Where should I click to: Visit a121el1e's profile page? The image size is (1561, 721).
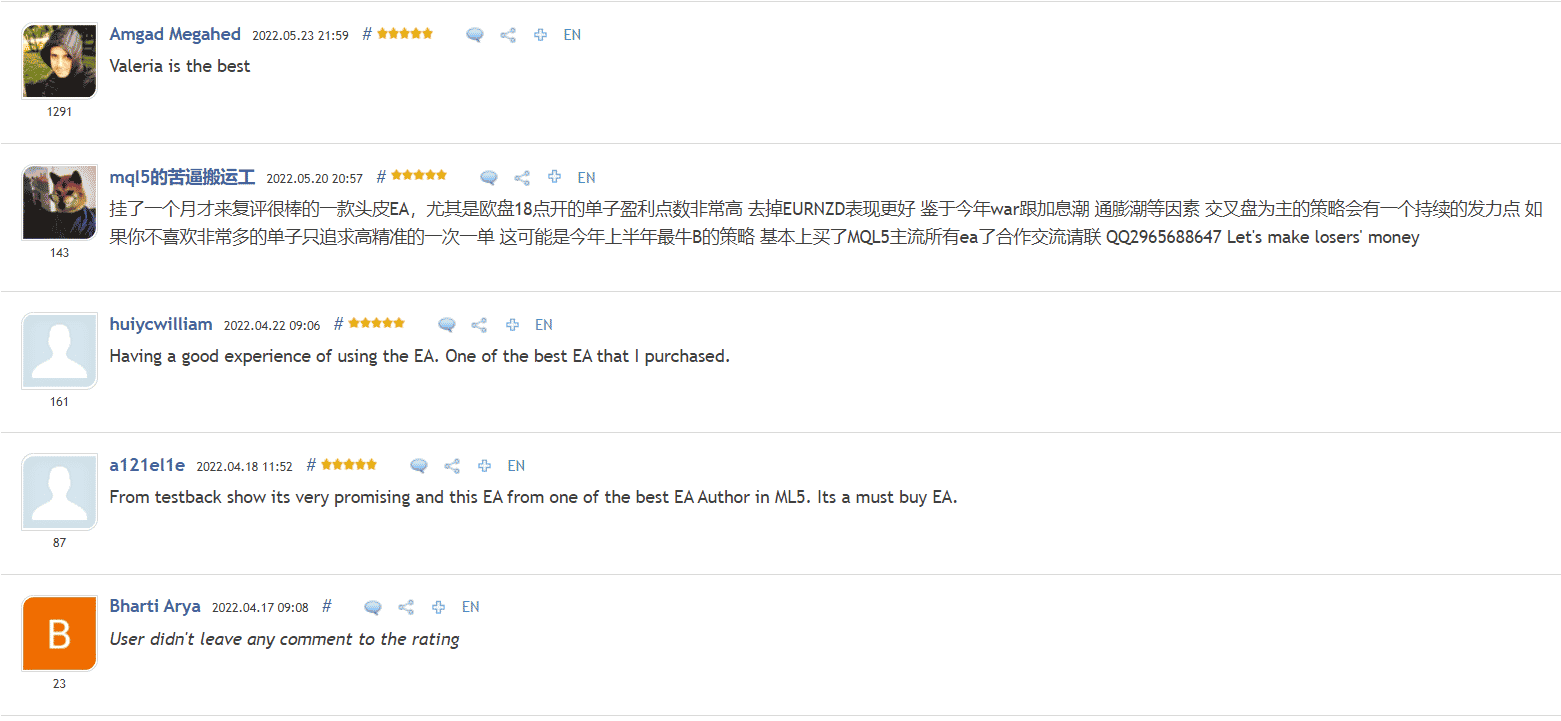(x=147, y=465)
